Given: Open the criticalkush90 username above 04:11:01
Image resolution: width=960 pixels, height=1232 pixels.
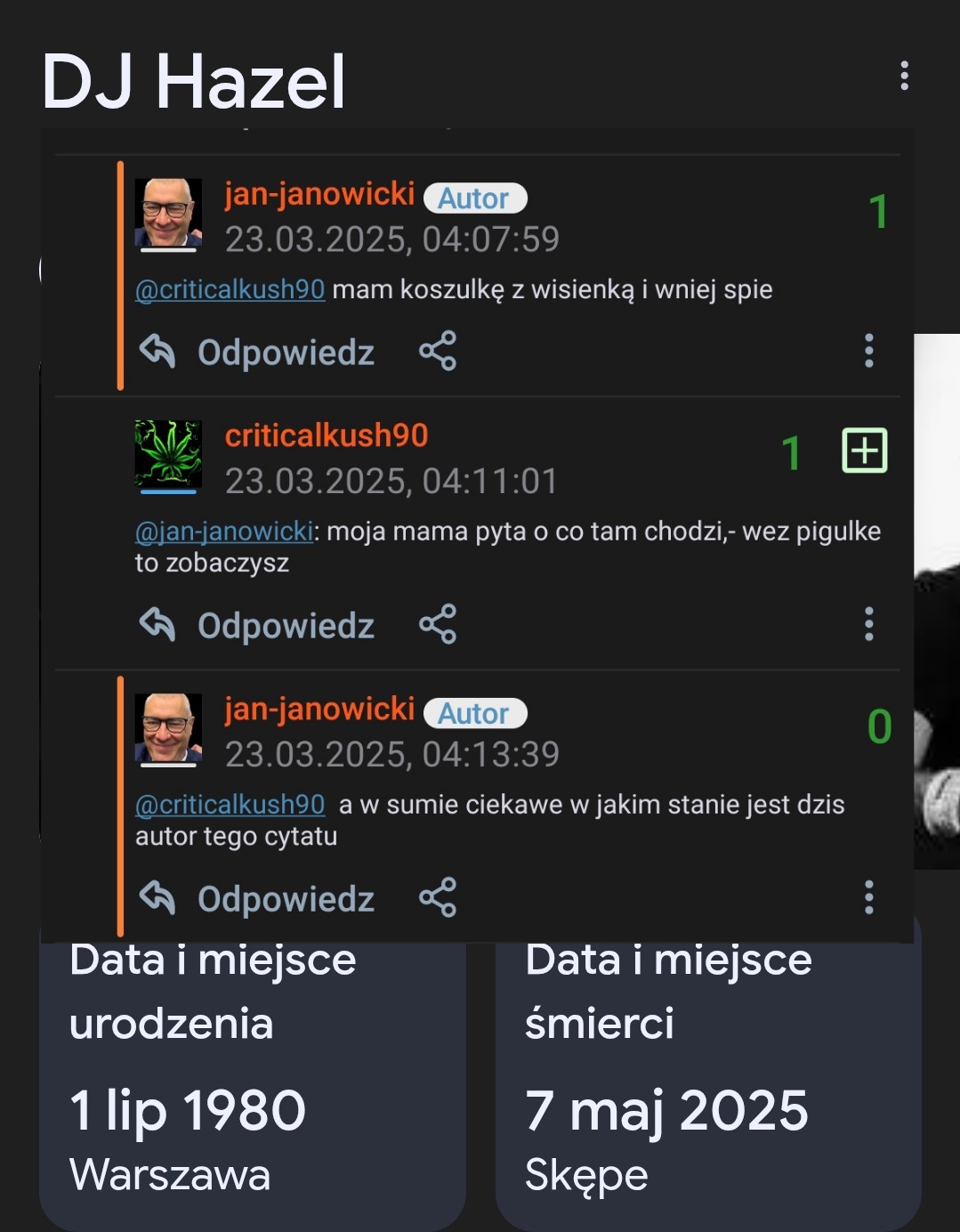Looking at the screenshot, I should (327, 435).
